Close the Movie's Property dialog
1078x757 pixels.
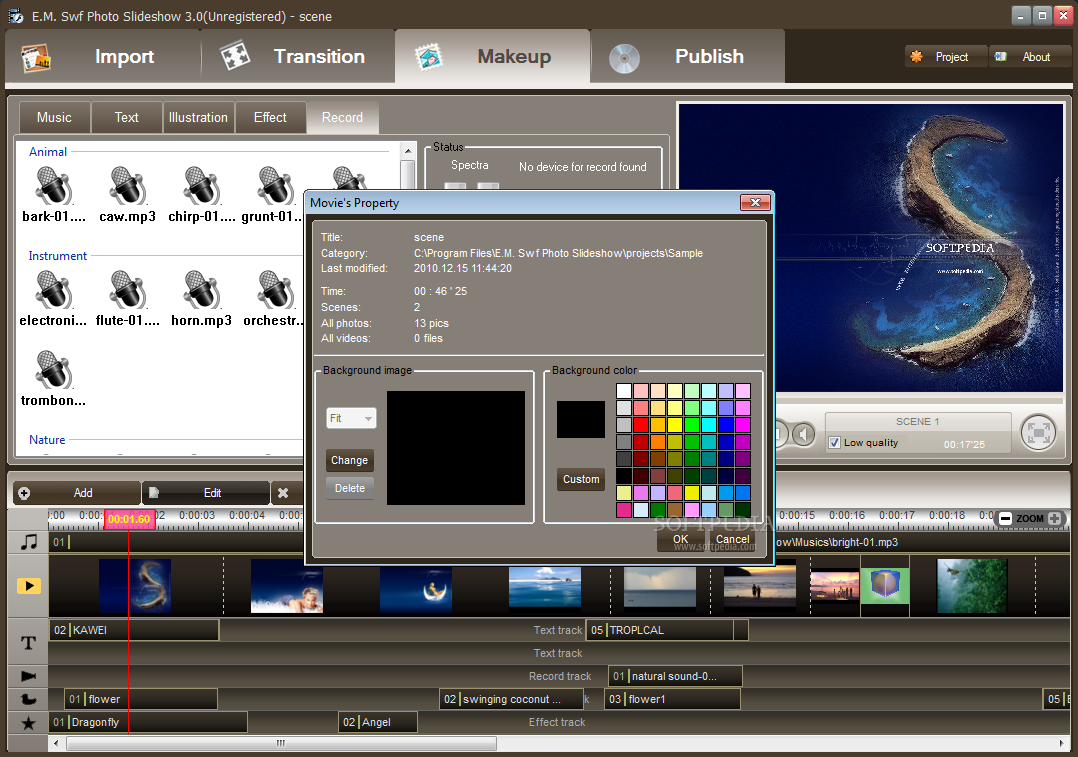tap(755, 202)
